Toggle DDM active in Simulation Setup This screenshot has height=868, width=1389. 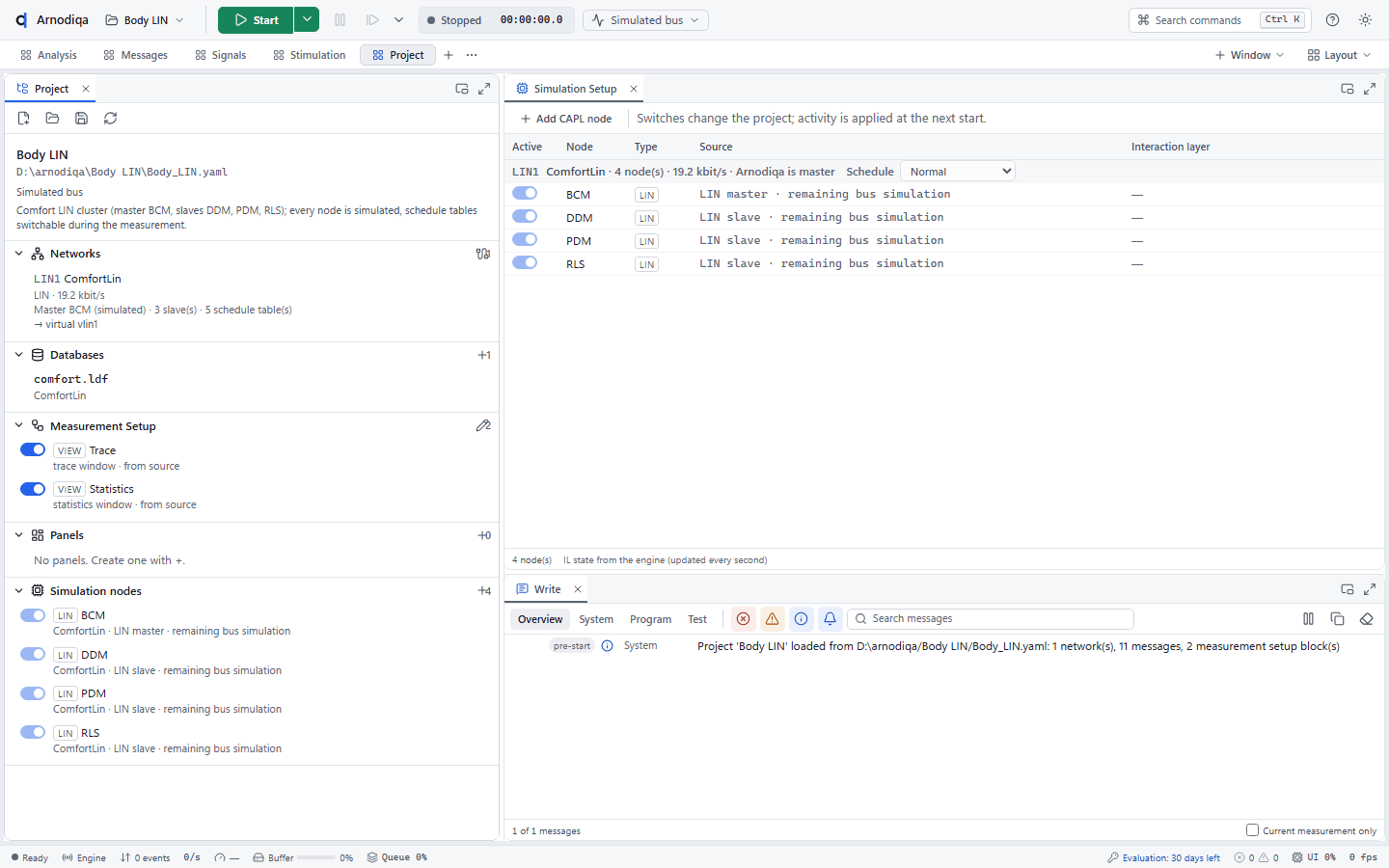[525, 216]
